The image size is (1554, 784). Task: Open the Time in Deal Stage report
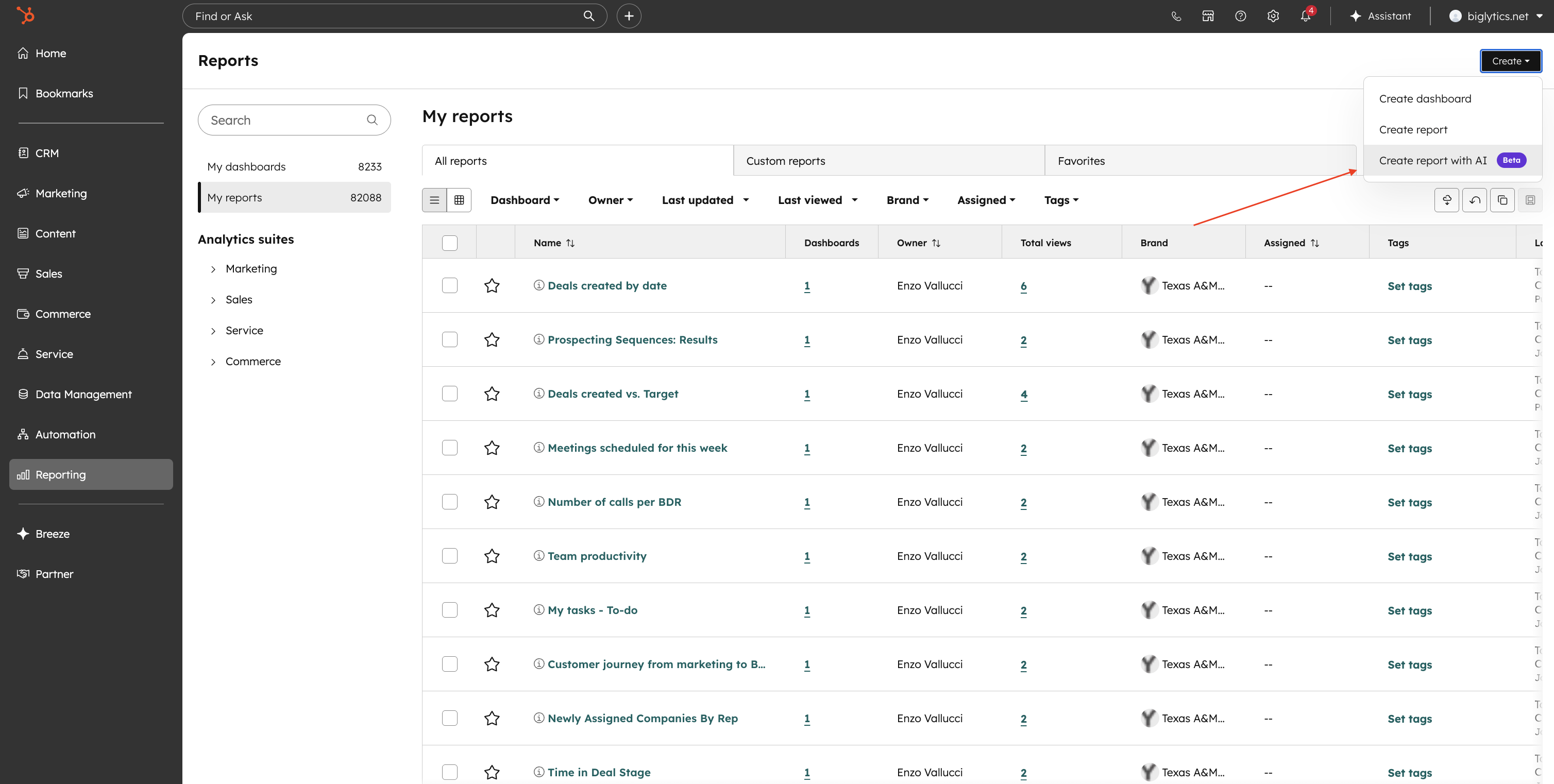[x=598, y=772]
